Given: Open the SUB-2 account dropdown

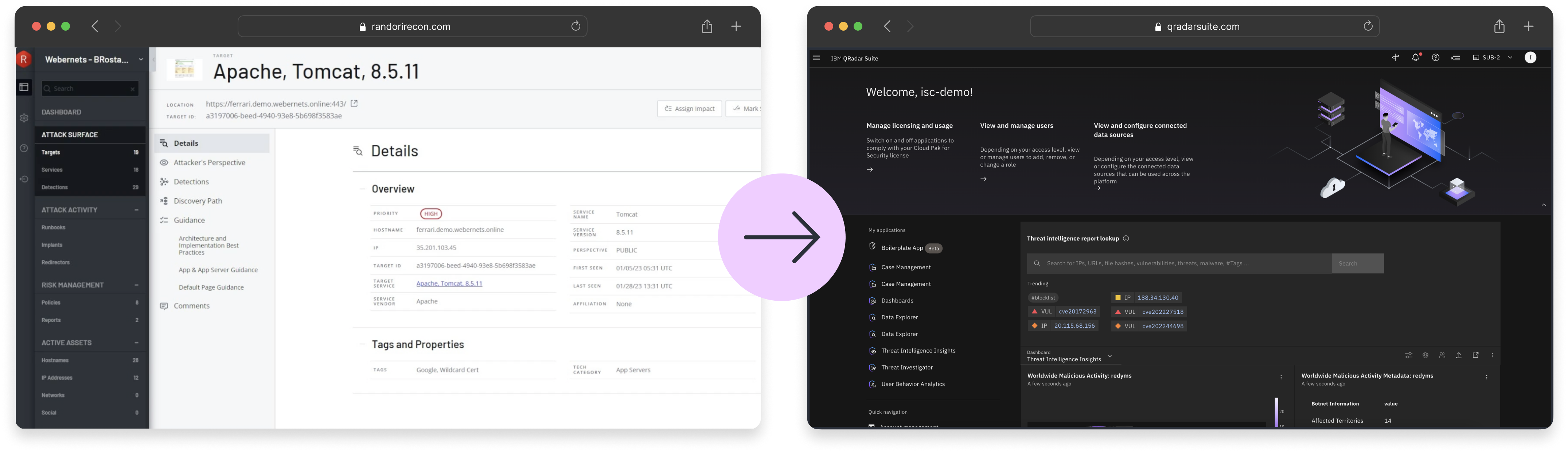Looking at the screenshot, I should pos(1493,57).
